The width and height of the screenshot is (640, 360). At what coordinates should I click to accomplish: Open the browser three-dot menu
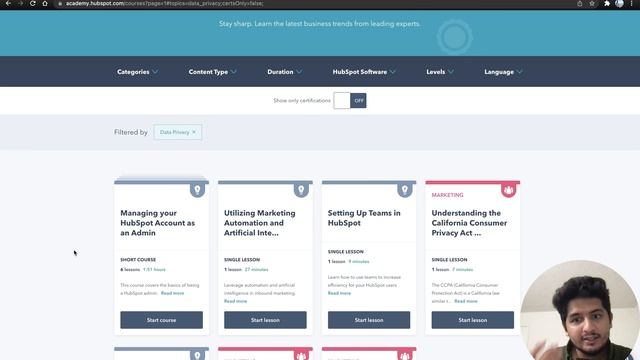pos(631,4)
